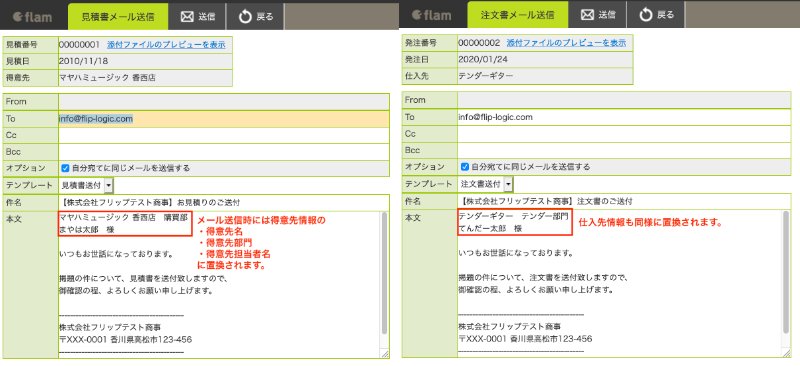Click flam logo in estimate mail window
Viewport: 800px width, 366px height.
click(x=33, y=17)
